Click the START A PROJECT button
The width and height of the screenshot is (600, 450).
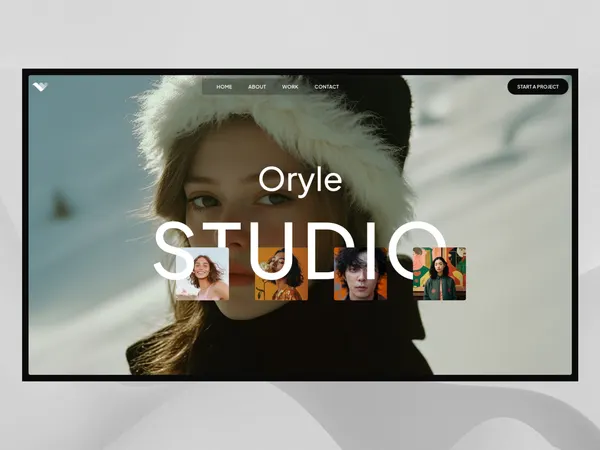pos(538,87)
